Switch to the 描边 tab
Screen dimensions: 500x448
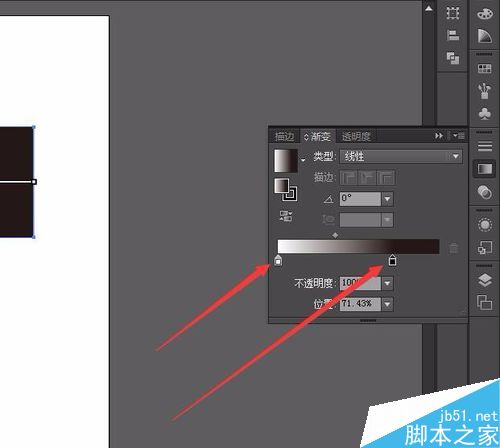(284, 136)
